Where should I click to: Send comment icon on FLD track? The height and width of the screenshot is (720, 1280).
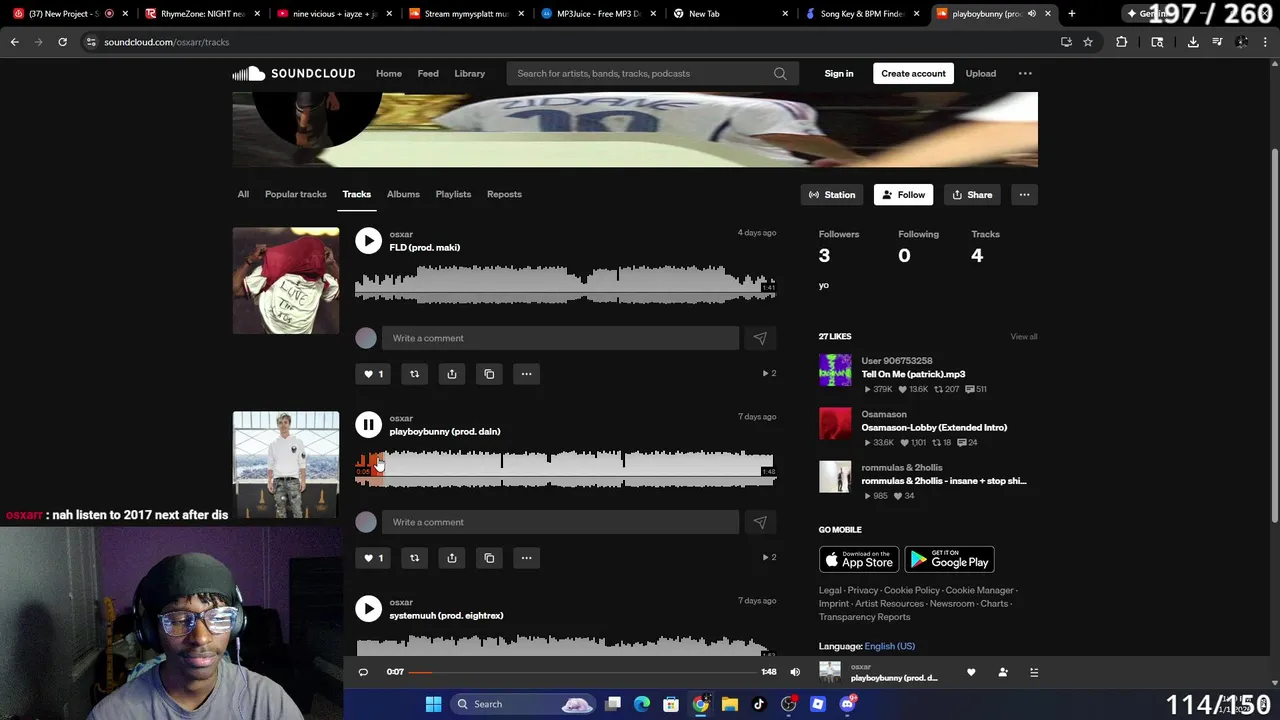[760, 338]
